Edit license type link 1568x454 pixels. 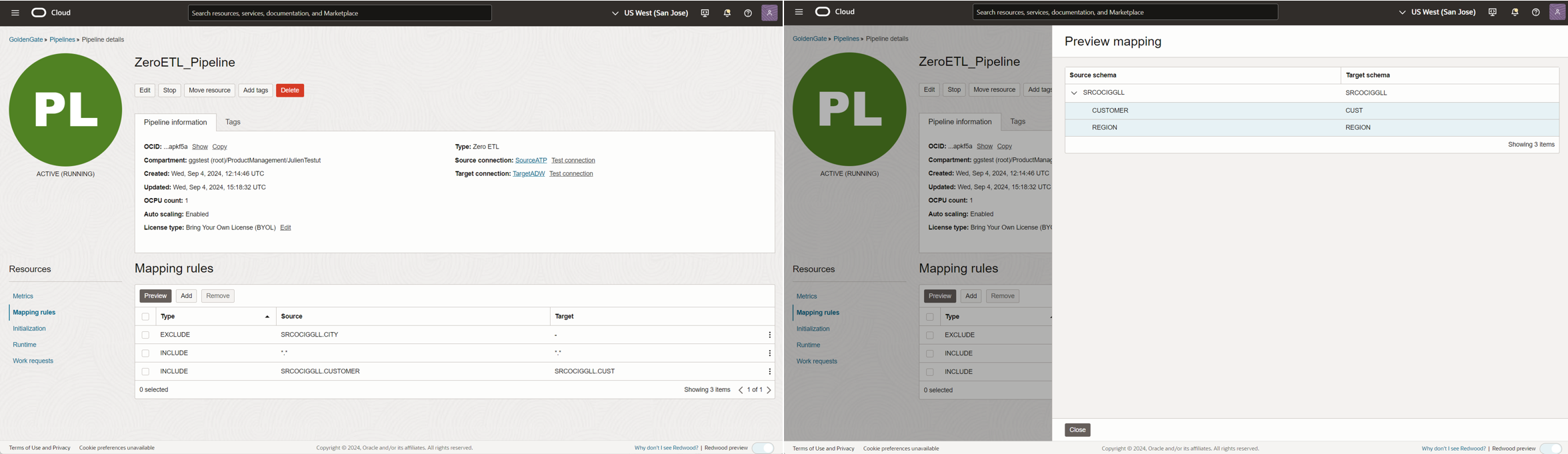286,228
